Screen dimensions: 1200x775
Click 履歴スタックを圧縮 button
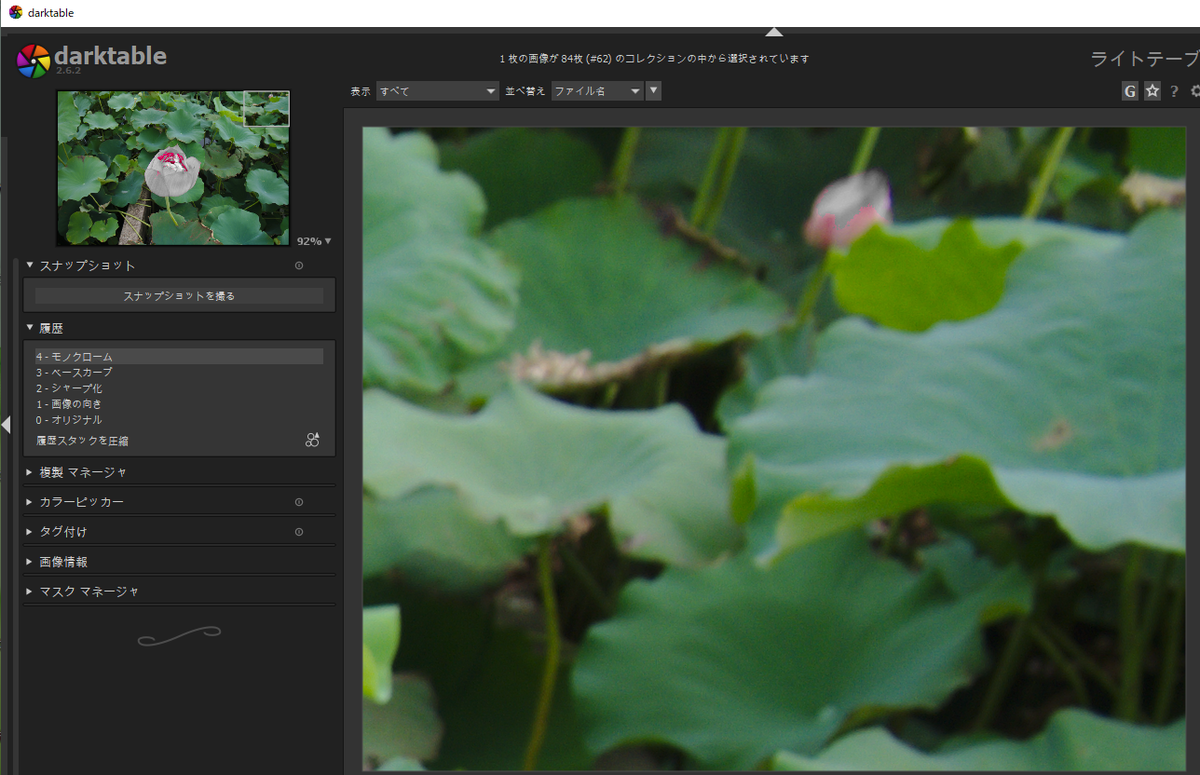click(82, 440)
